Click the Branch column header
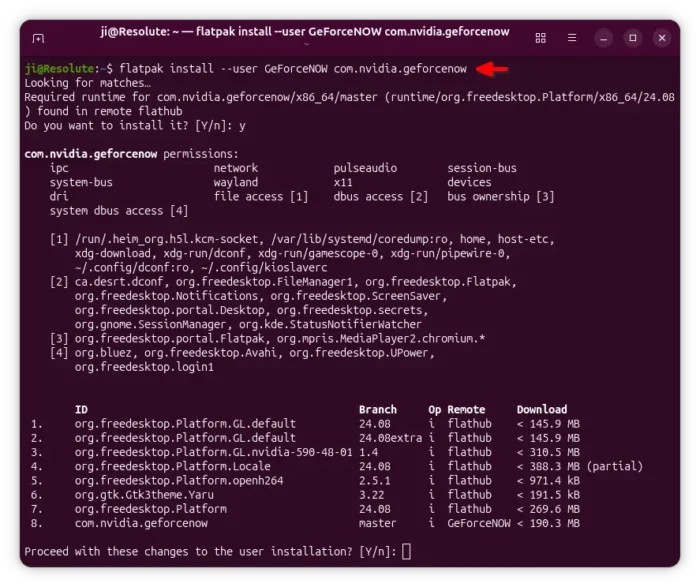Image resolution: width=700 pixels, height=587 pixels. click(x=378, y=409)
